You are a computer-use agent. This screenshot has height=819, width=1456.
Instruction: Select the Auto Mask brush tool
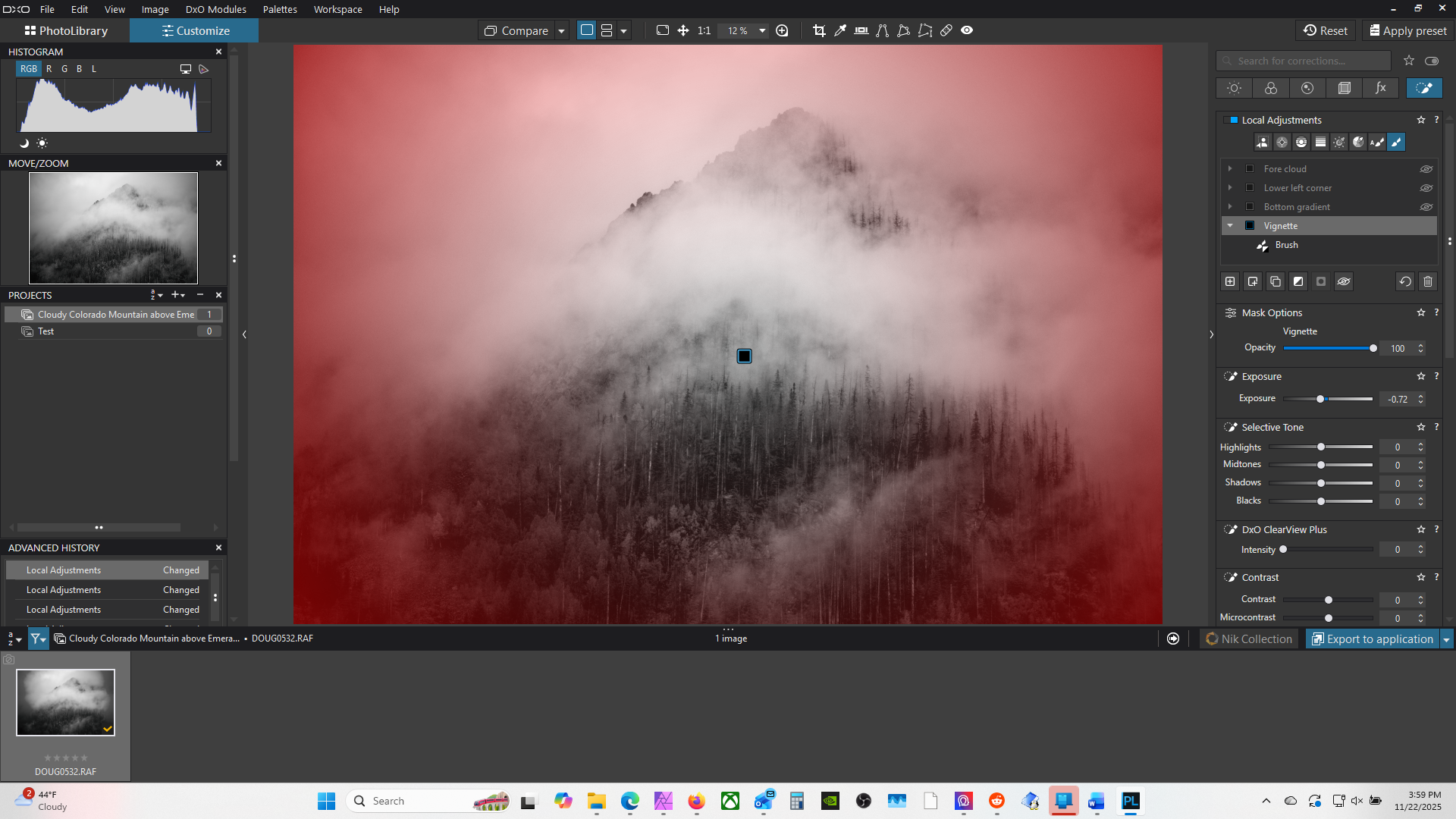coord(1377,142)
